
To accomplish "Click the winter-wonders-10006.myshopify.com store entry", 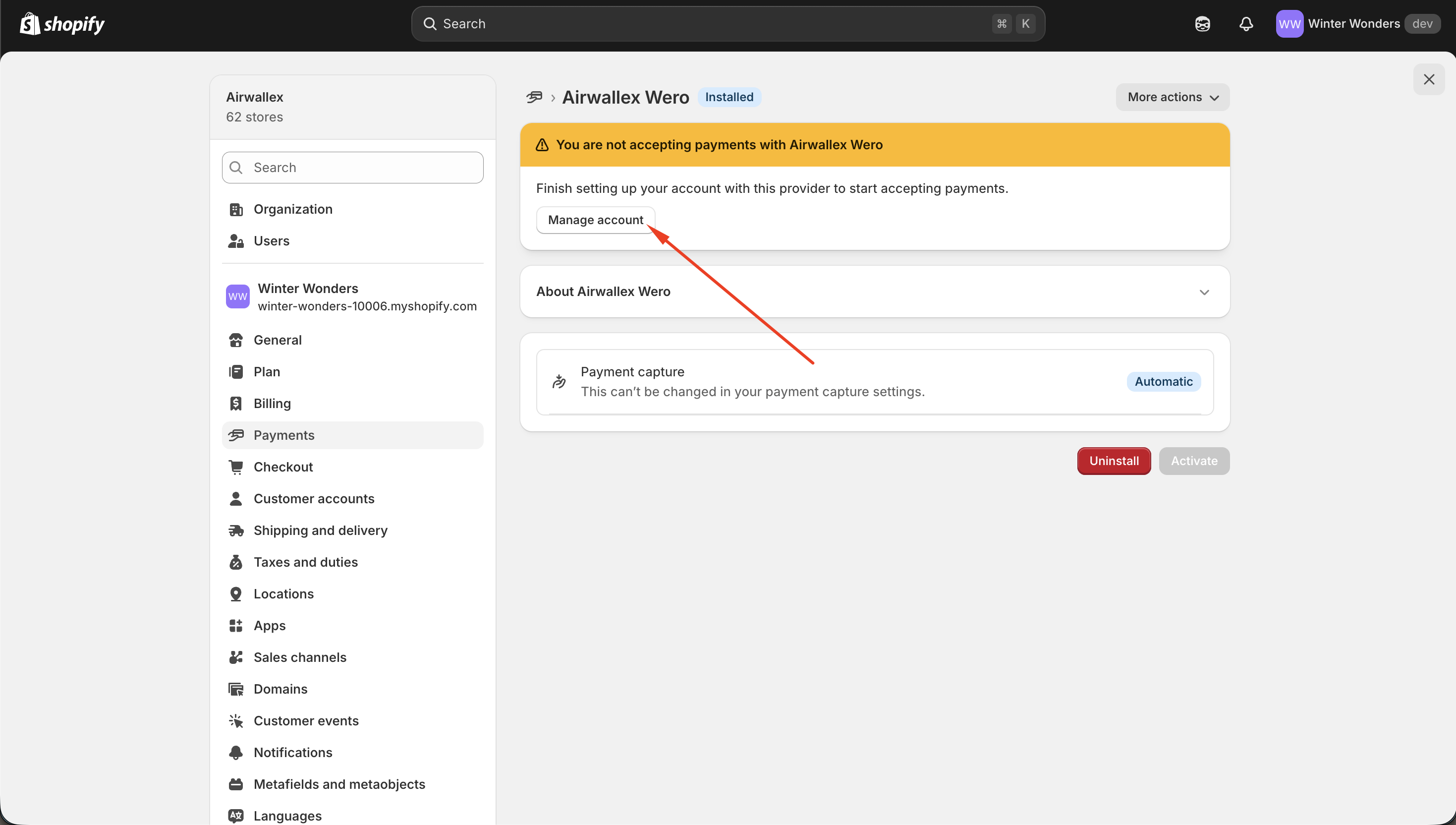I will (x=352, y=297).
